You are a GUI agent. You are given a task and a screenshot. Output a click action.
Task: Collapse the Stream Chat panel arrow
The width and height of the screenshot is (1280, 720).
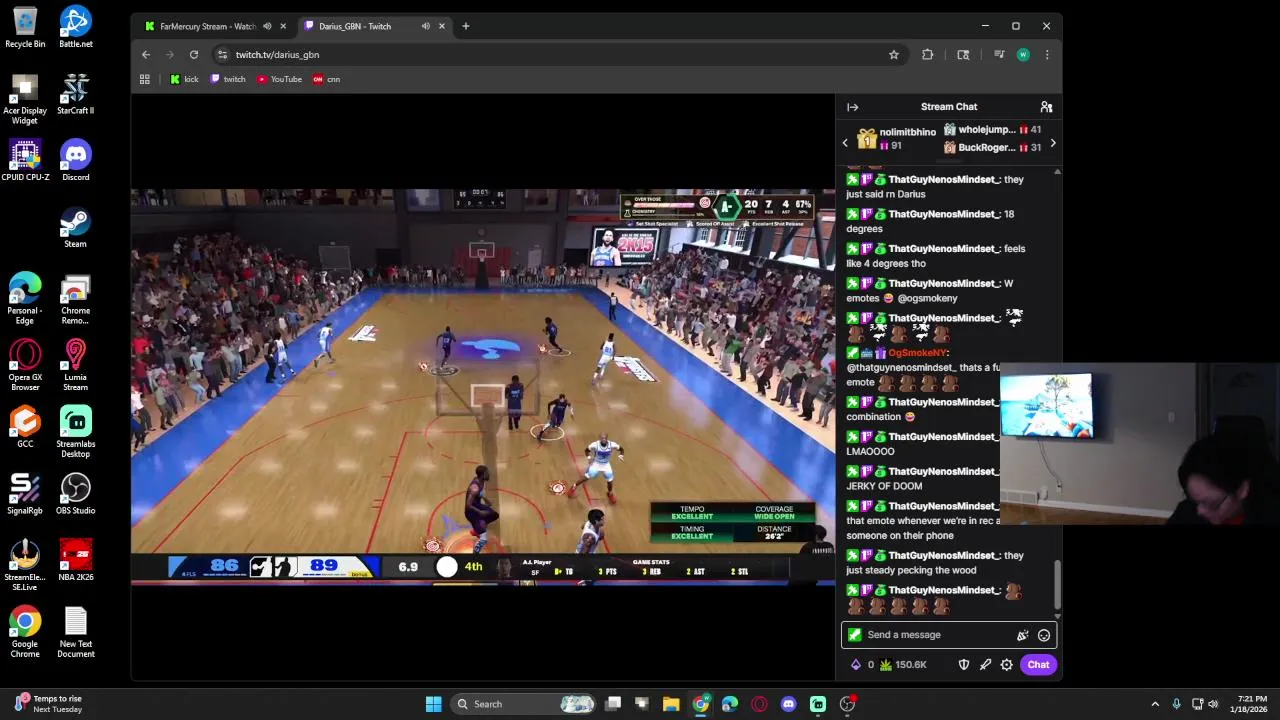point(852,107)
